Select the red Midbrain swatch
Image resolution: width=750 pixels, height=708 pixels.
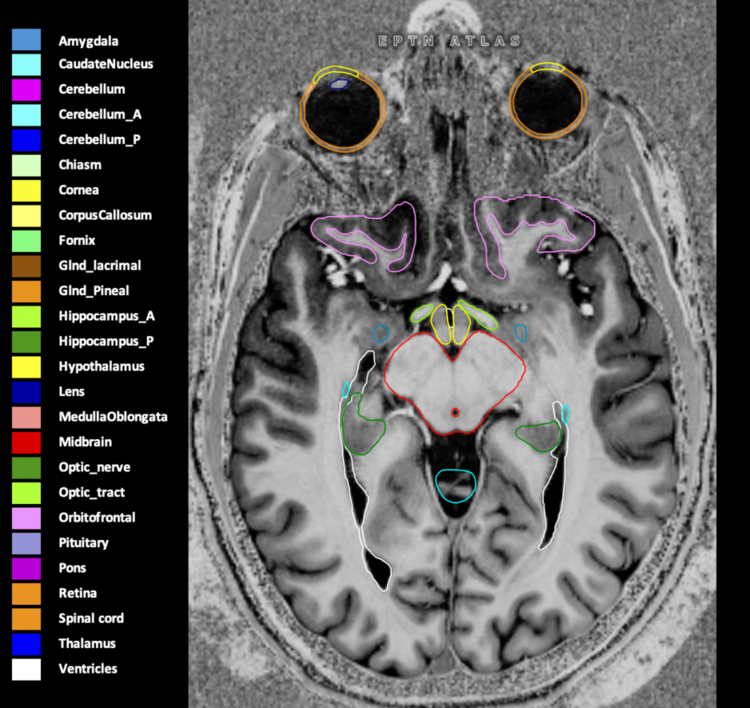(26, 442)
